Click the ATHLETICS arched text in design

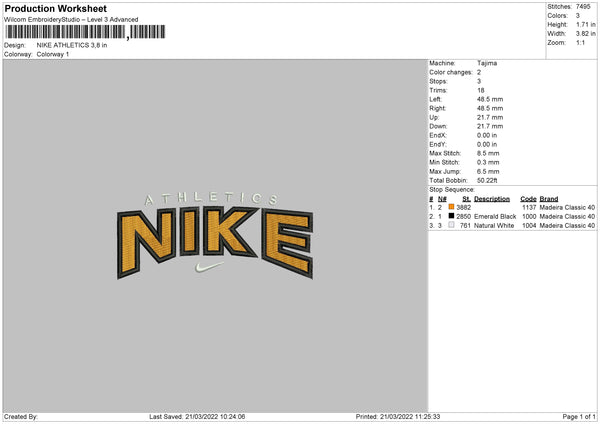(212, 199)
